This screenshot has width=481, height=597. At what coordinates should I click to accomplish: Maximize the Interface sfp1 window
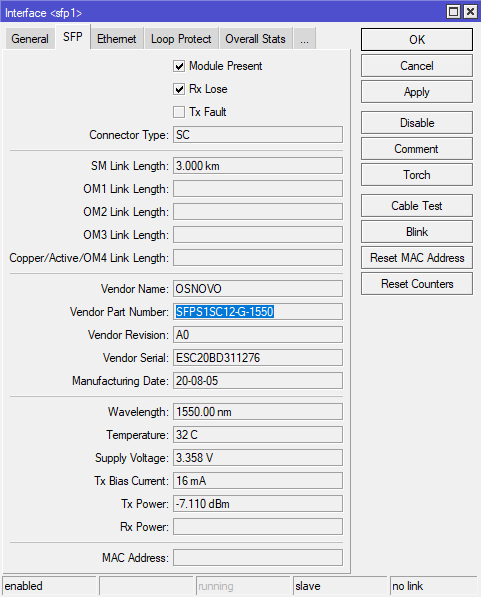point(453,12)
